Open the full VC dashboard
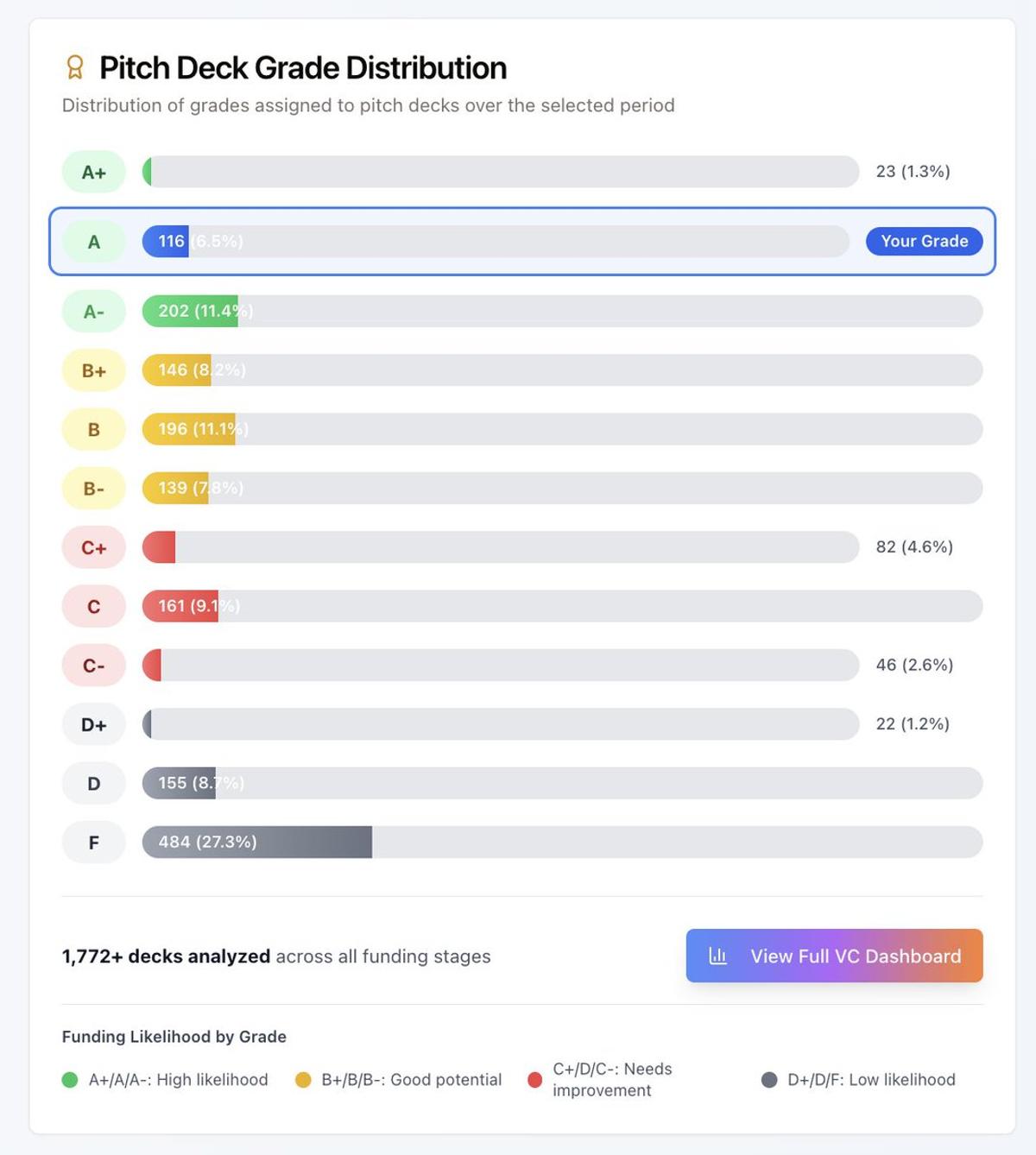The height and width of the screenshot is (1155, 1036). [x=834, y=956]
